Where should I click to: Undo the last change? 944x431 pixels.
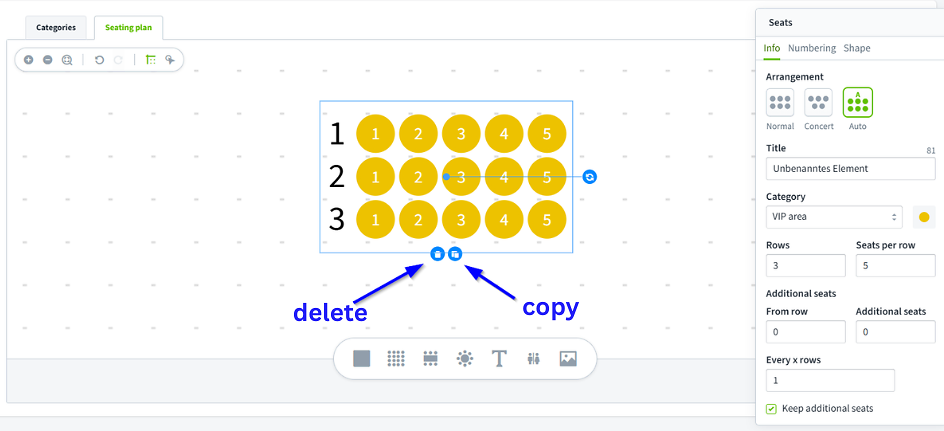[99, 60]
